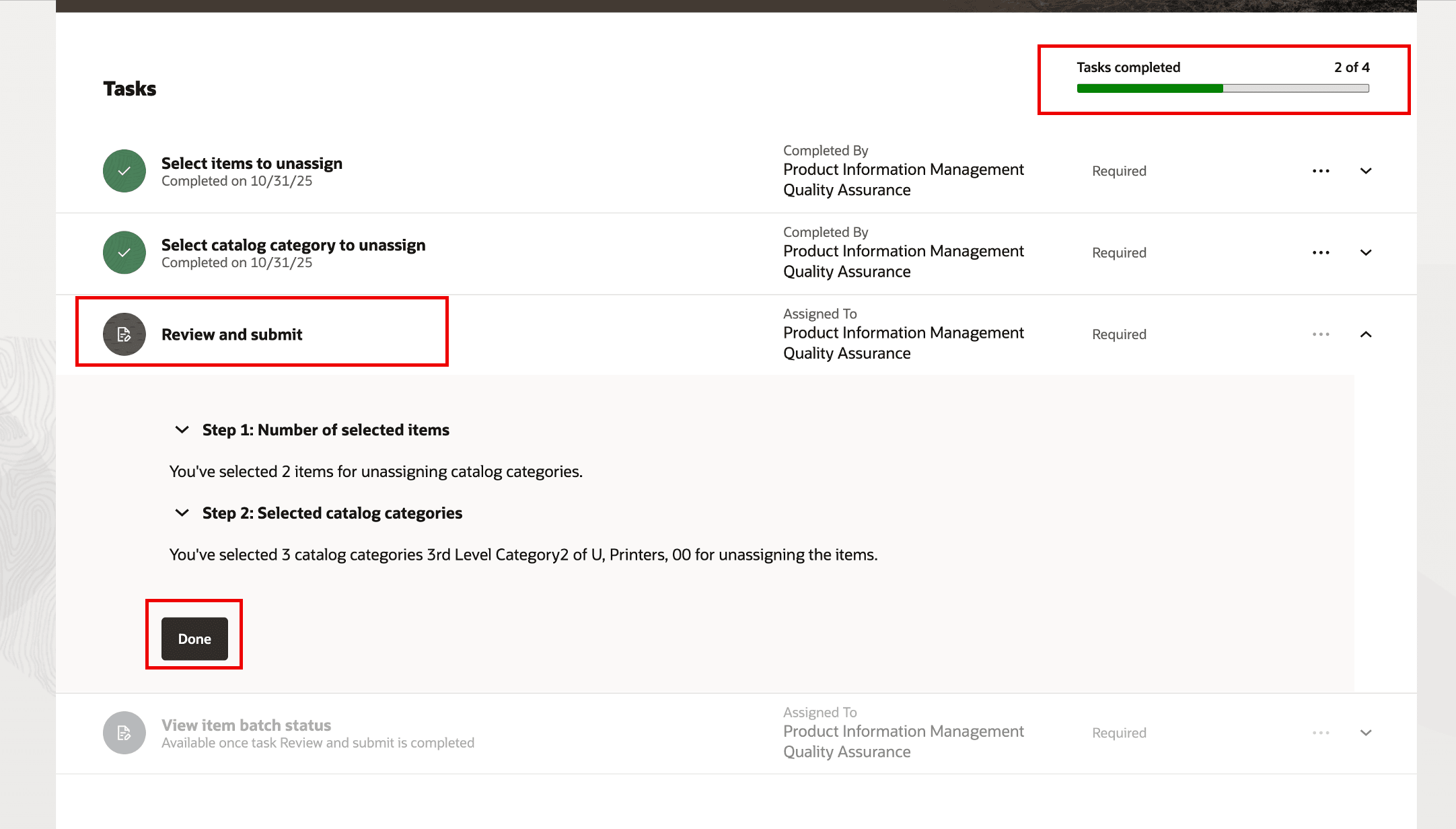Click the grayed document icon on View item batch status
The width and height of the screenshot is (1456, 829).
point(124,732)
